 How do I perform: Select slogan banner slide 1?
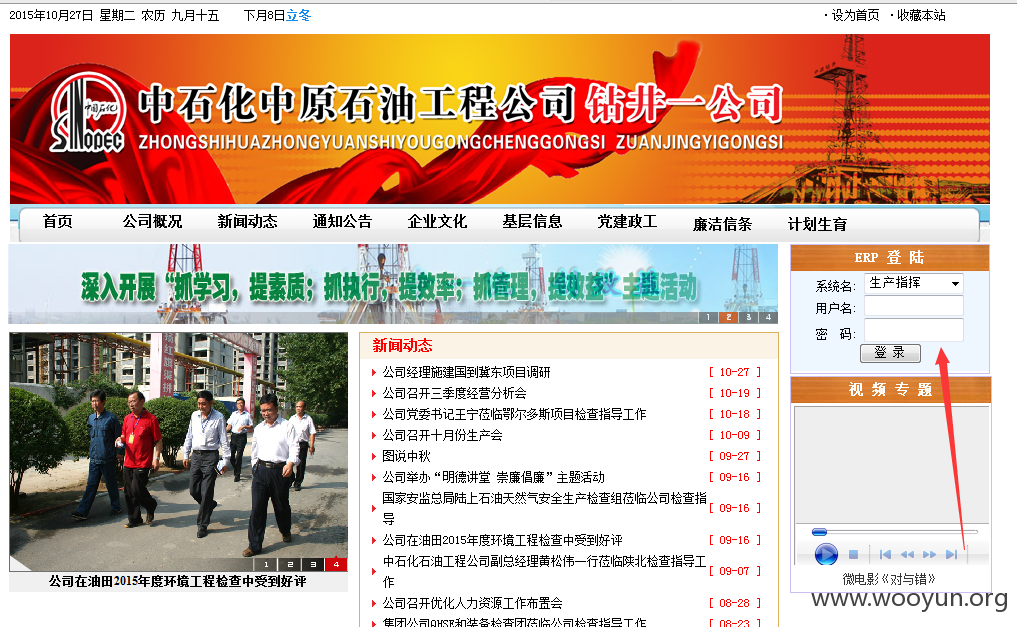708,317
